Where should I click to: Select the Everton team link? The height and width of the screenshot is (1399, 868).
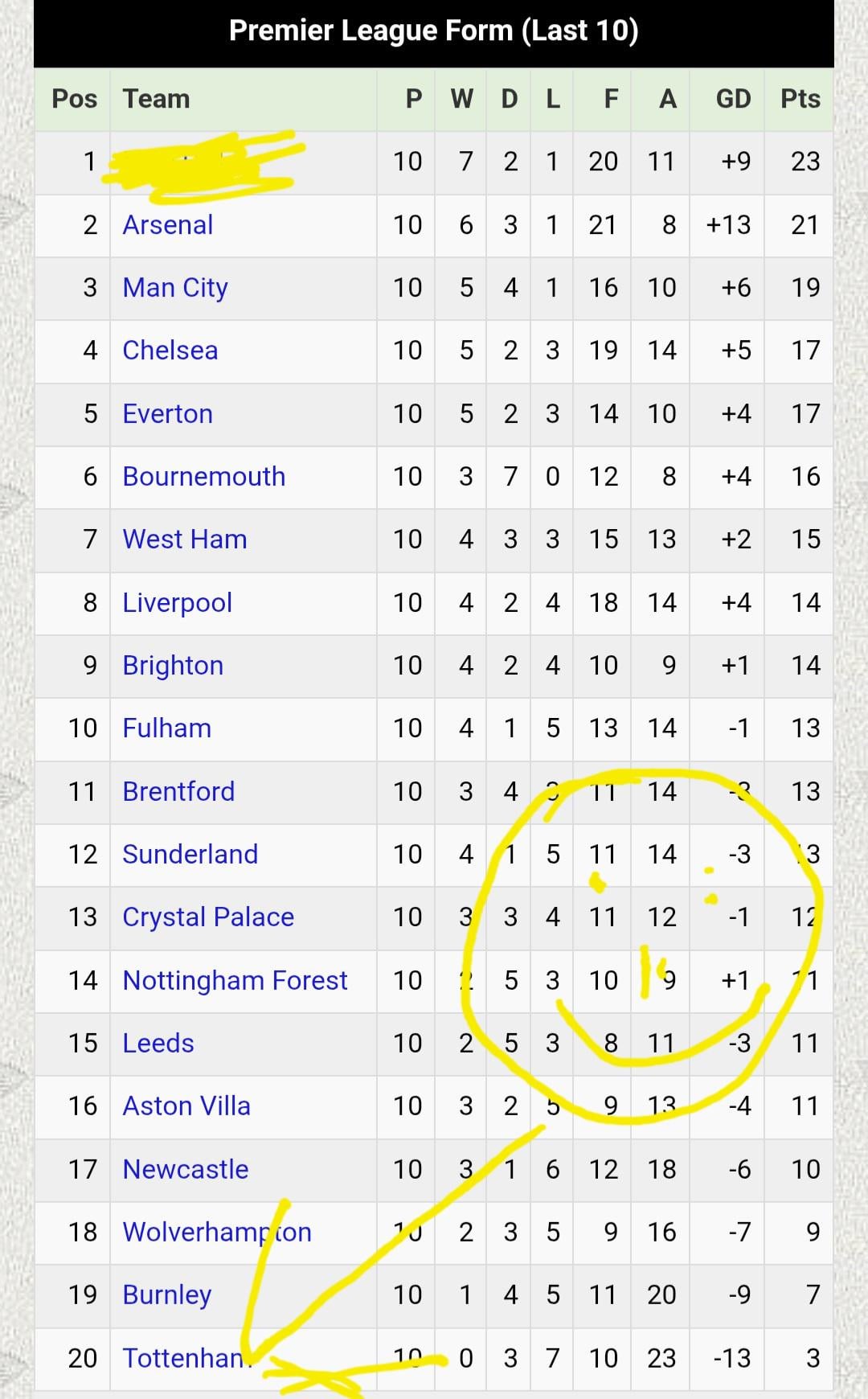click(x=168, y=414)
